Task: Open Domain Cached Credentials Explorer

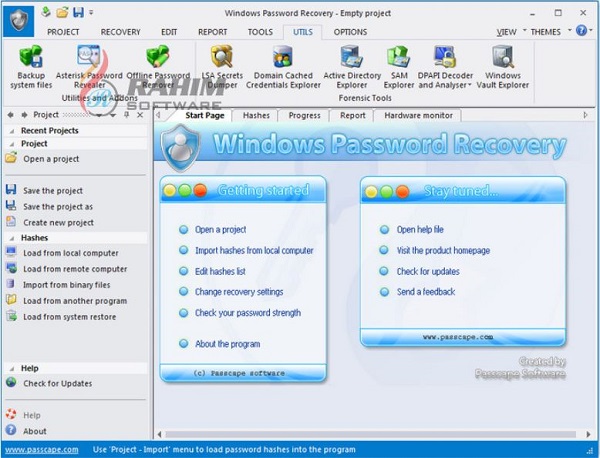Action: tap(283, 67)
